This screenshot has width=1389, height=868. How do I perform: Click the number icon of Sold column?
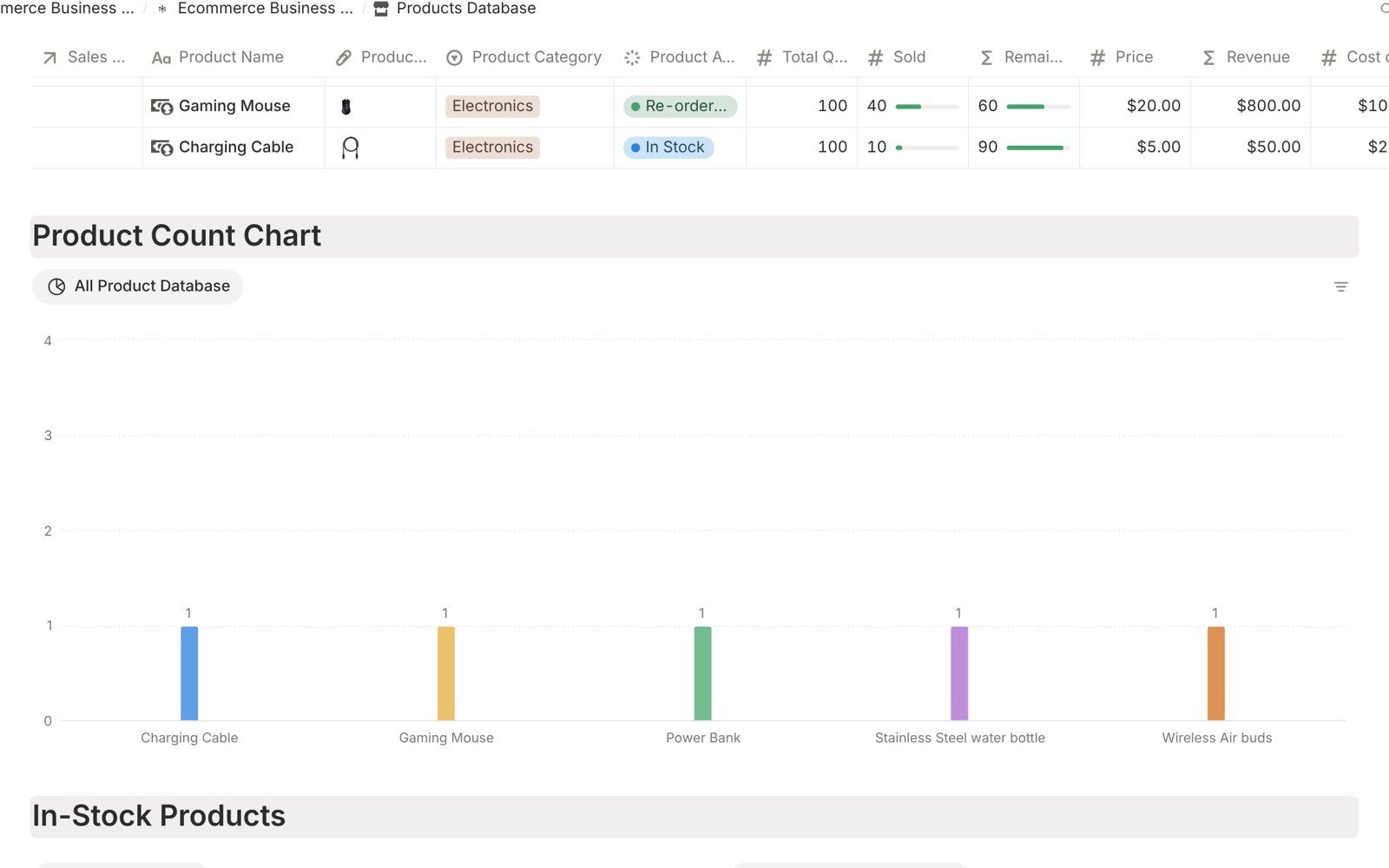[x=875, y=58]
